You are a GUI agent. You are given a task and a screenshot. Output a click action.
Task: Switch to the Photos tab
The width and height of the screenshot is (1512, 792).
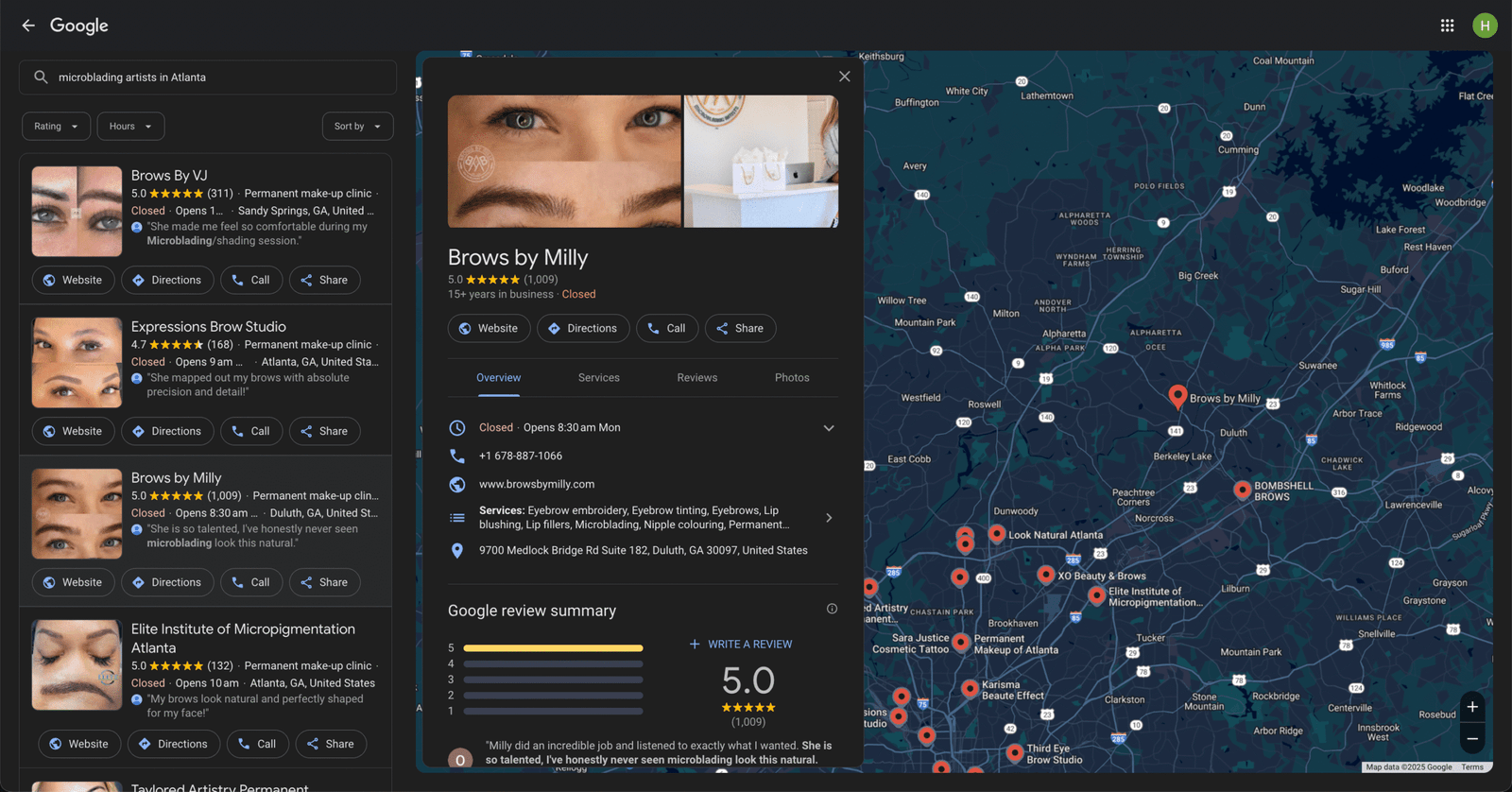pyautogui.click(x=792, y=378)
